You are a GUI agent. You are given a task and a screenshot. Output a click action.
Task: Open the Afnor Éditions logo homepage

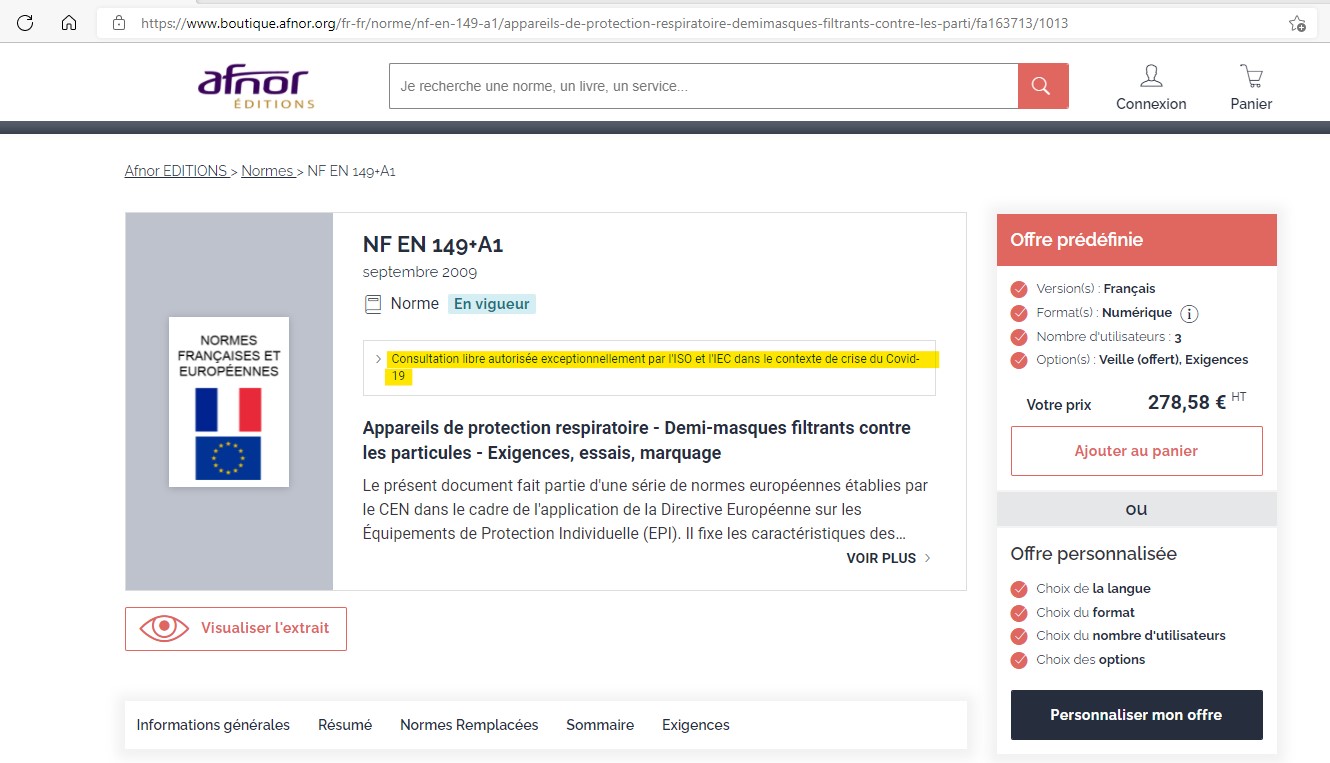click(257, 87)
